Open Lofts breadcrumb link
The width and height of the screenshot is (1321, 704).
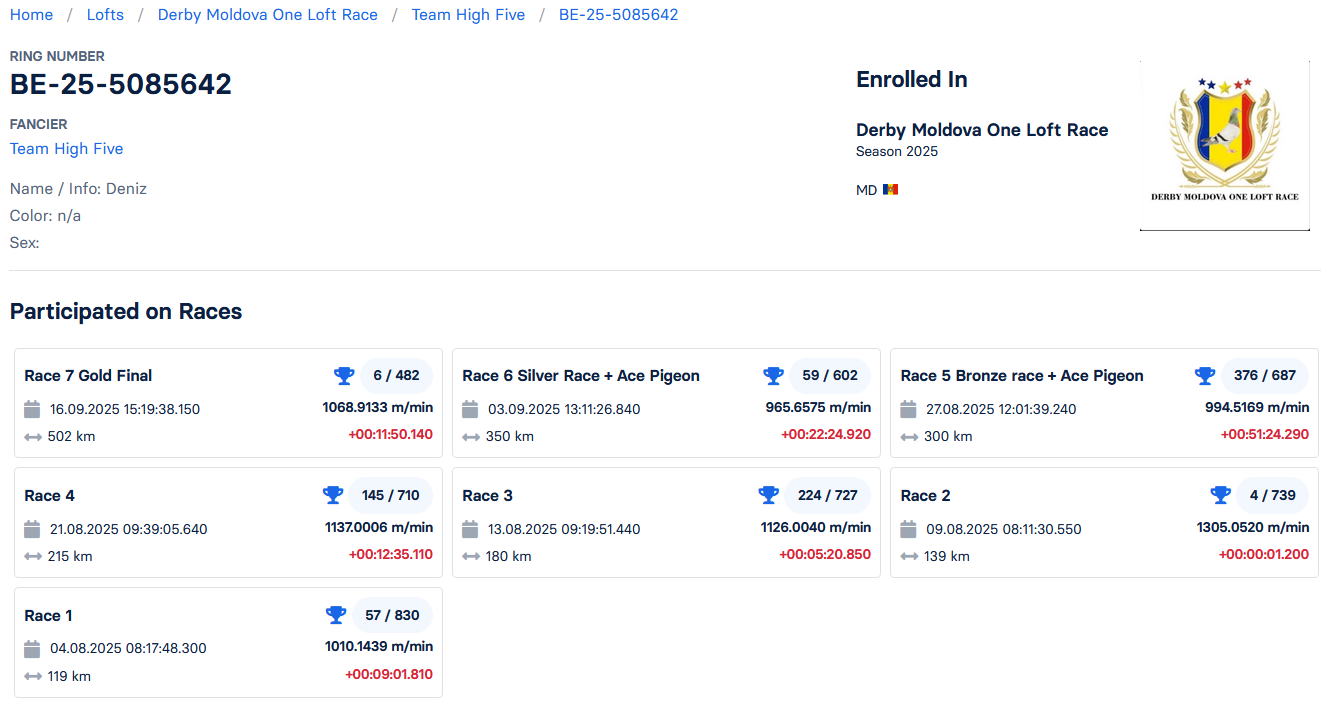tap(105, 15)
